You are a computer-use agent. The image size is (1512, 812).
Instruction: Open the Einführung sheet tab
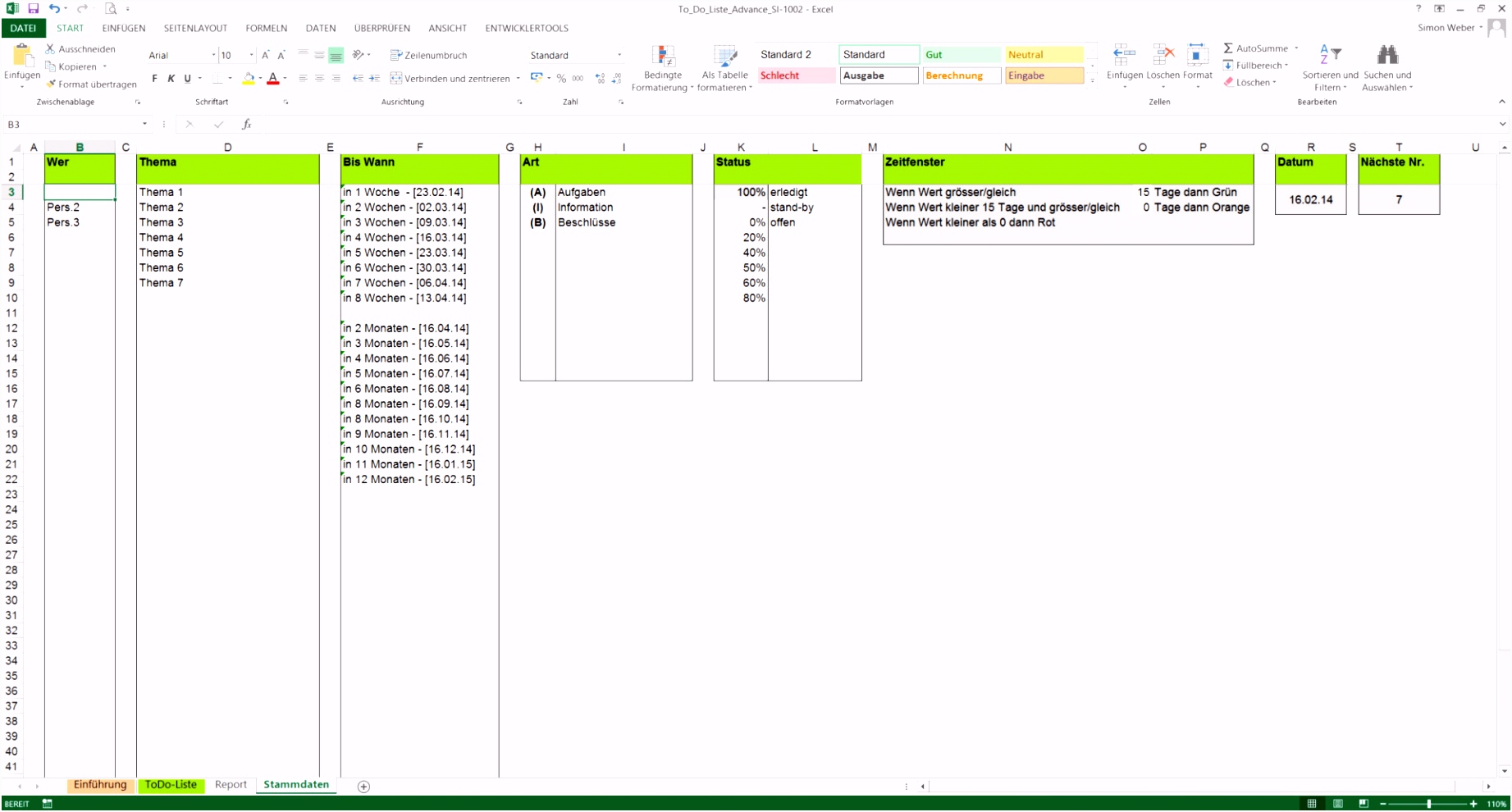pyautogui.click(x=100, y=785)
